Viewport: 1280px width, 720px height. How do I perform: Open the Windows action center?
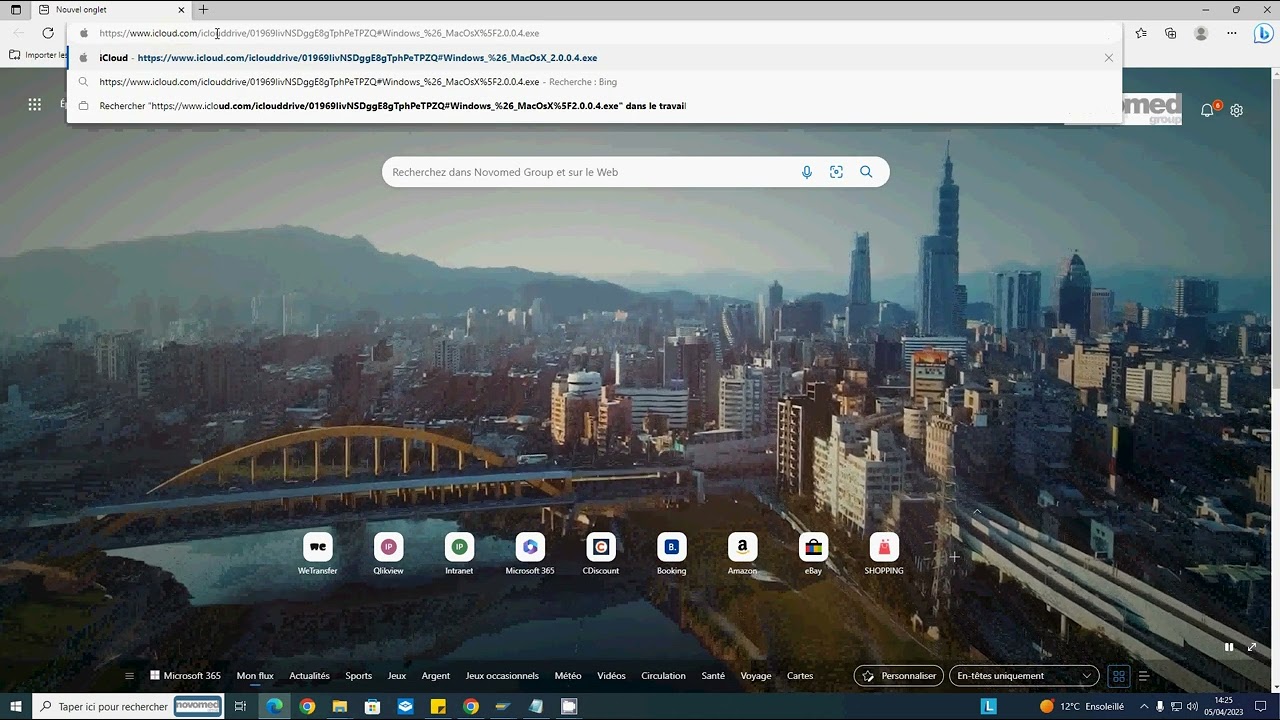point(1261,706)
